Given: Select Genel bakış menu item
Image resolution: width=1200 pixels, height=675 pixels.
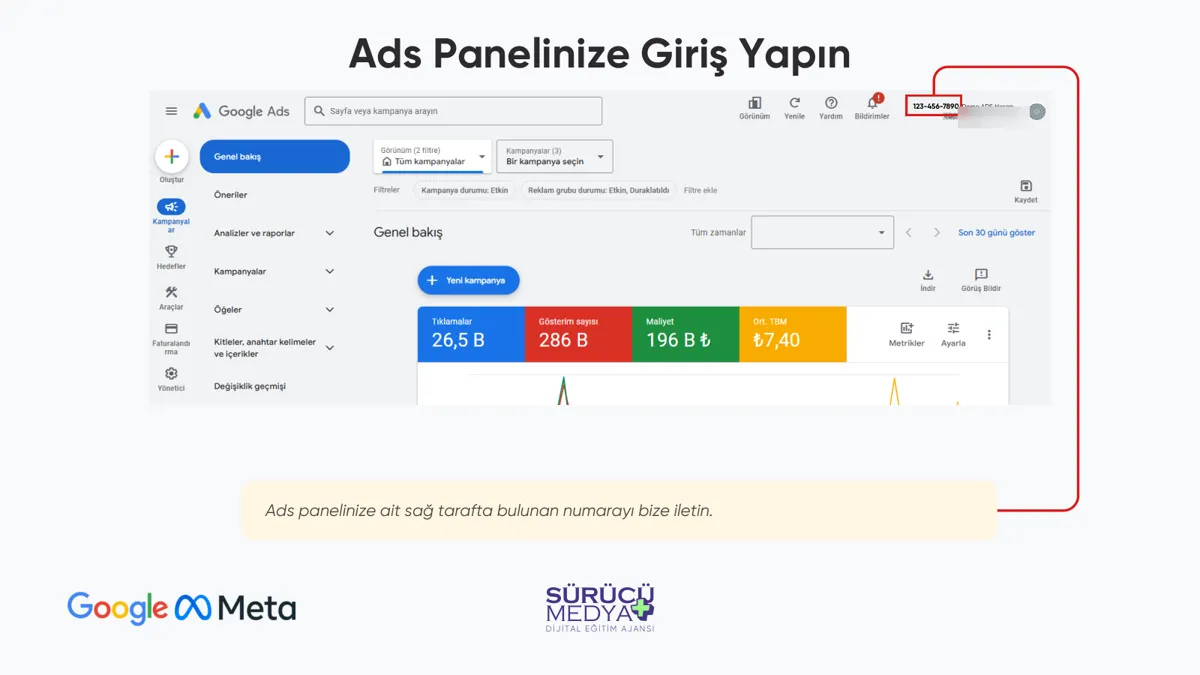Looking at the screenshot, I should tap(275, 157).
